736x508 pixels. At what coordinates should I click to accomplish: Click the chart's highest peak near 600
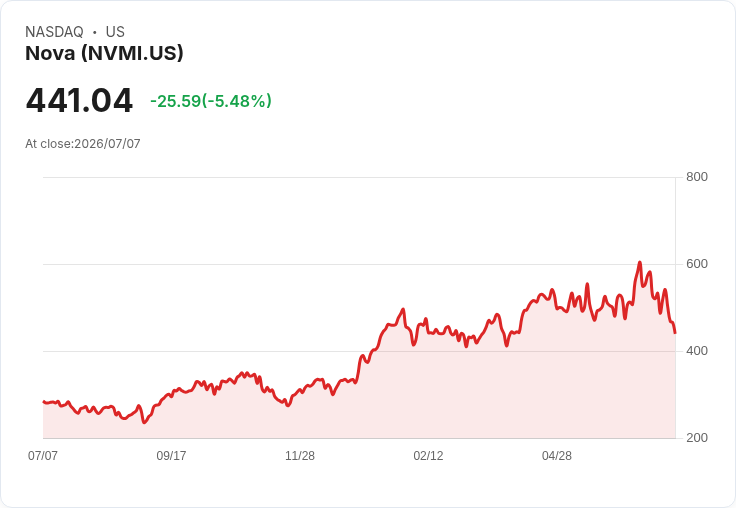click(x=639, y=262)
